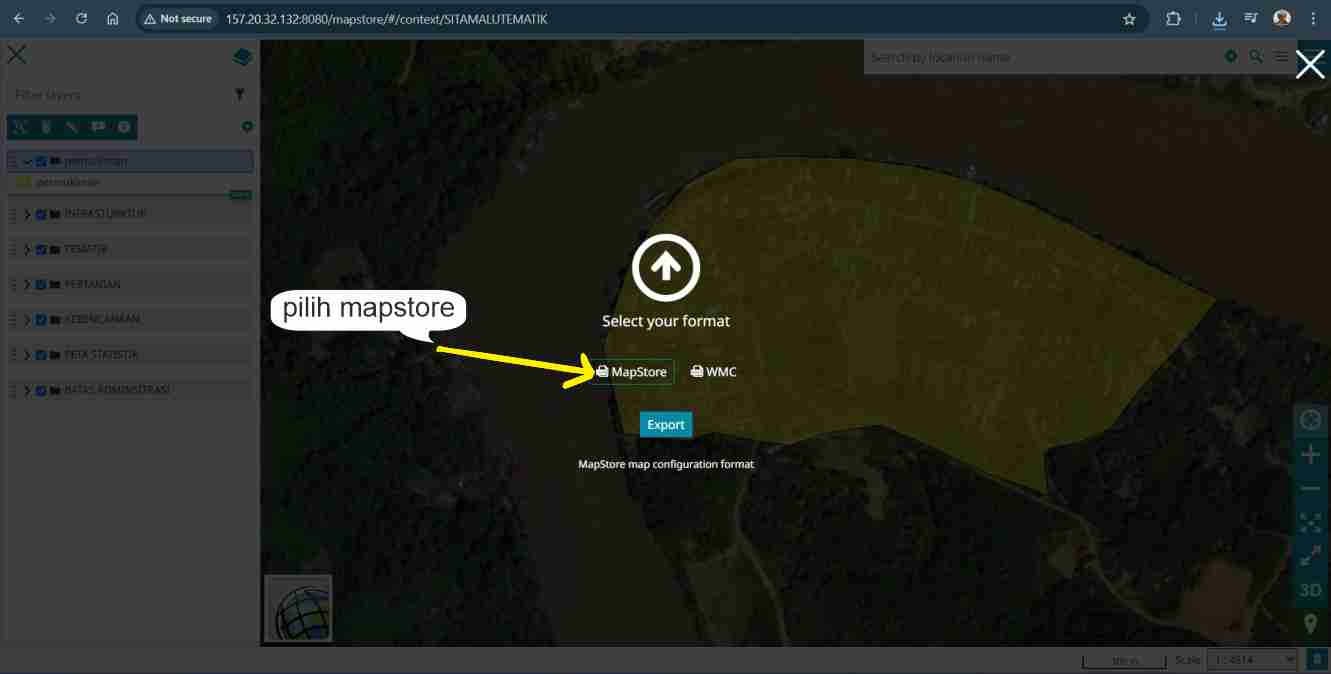Screen dimensions: 1331x674
Task: Uncheck the PERTANIAN layer group
Action: 41,285
